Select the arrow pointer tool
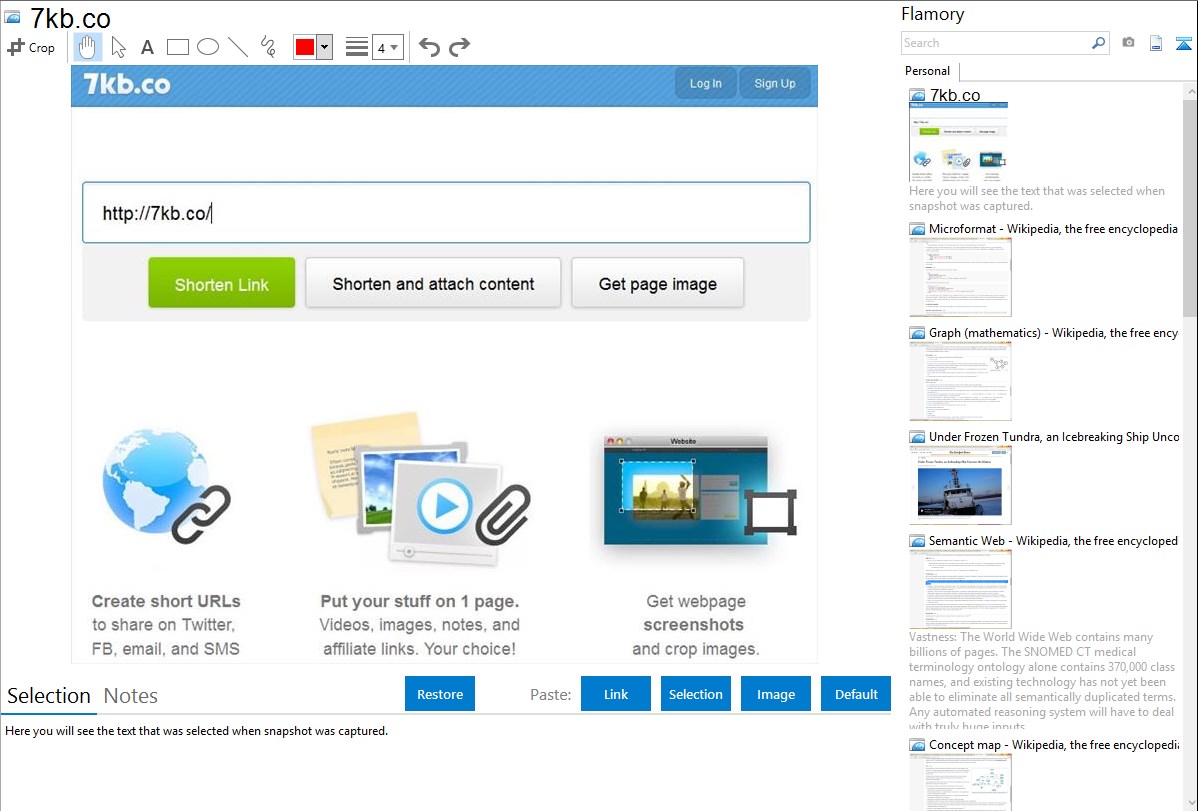 pos(118,47)
